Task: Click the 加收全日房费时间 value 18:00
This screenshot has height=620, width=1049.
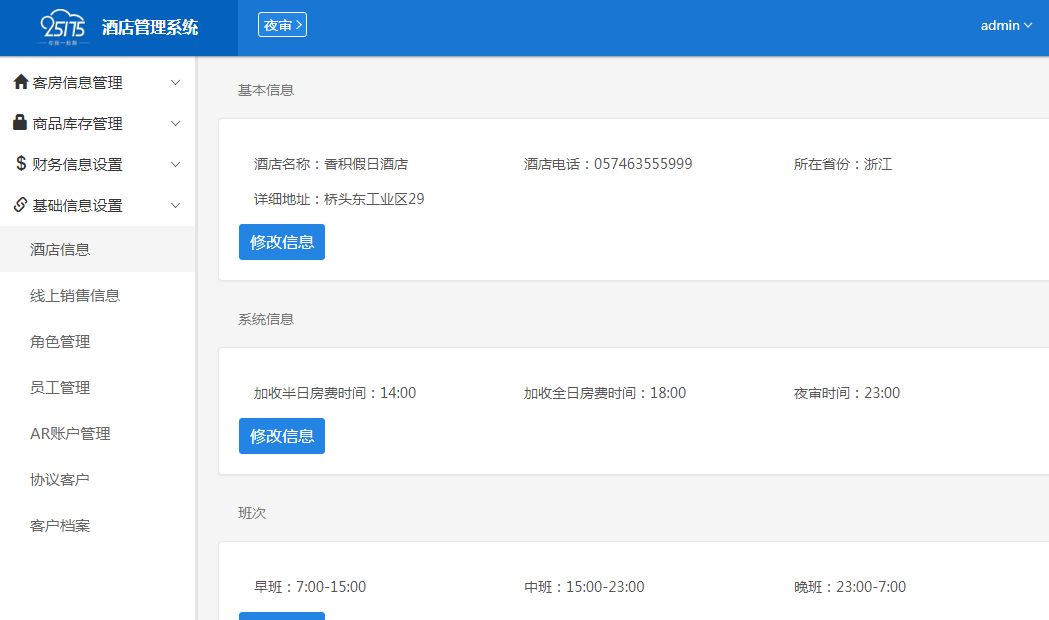Action: [668, 393]
